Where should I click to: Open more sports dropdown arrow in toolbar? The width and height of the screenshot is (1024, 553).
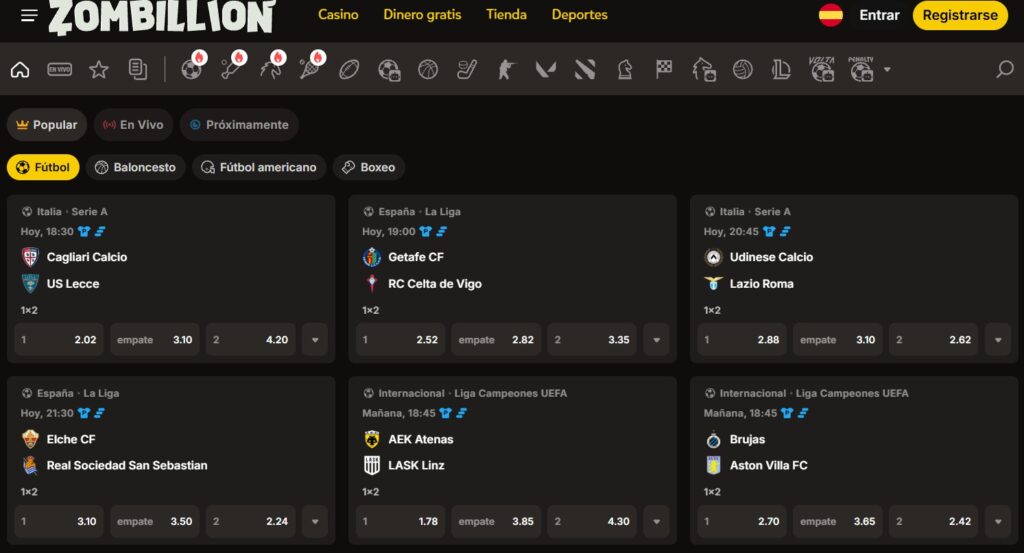[887, 69]
